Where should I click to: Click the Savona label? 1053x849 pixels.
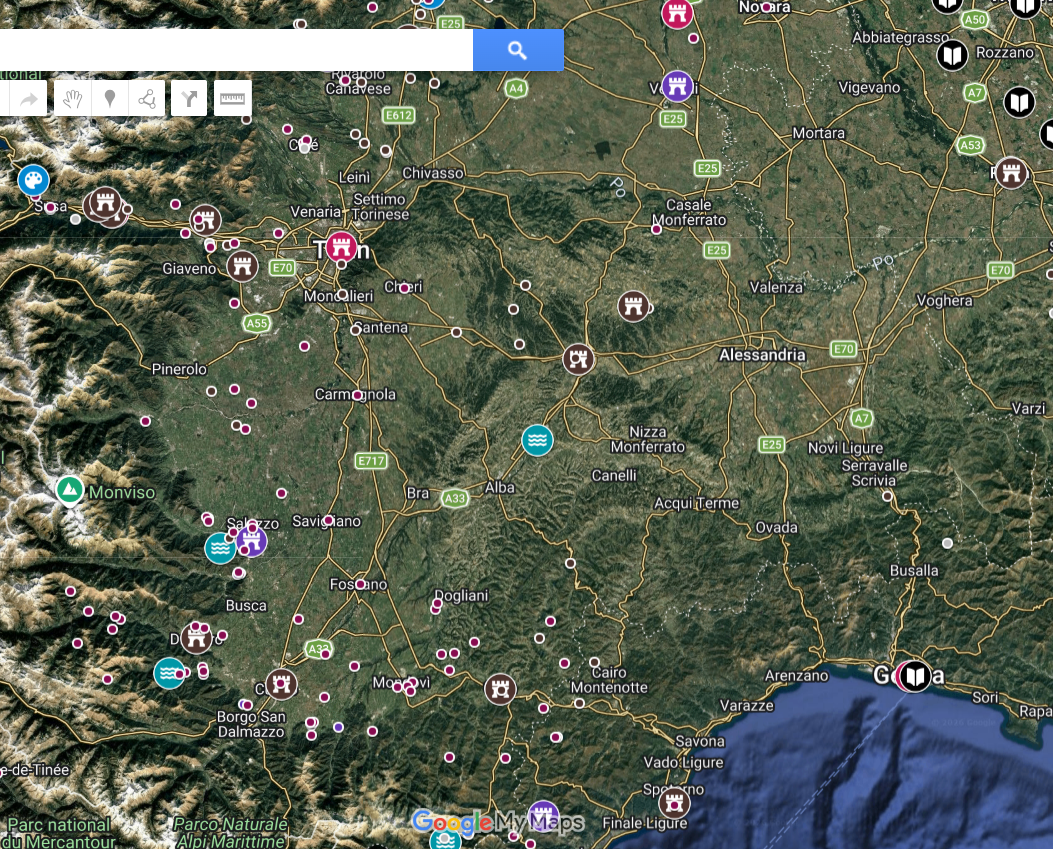(x=700, y=741)
